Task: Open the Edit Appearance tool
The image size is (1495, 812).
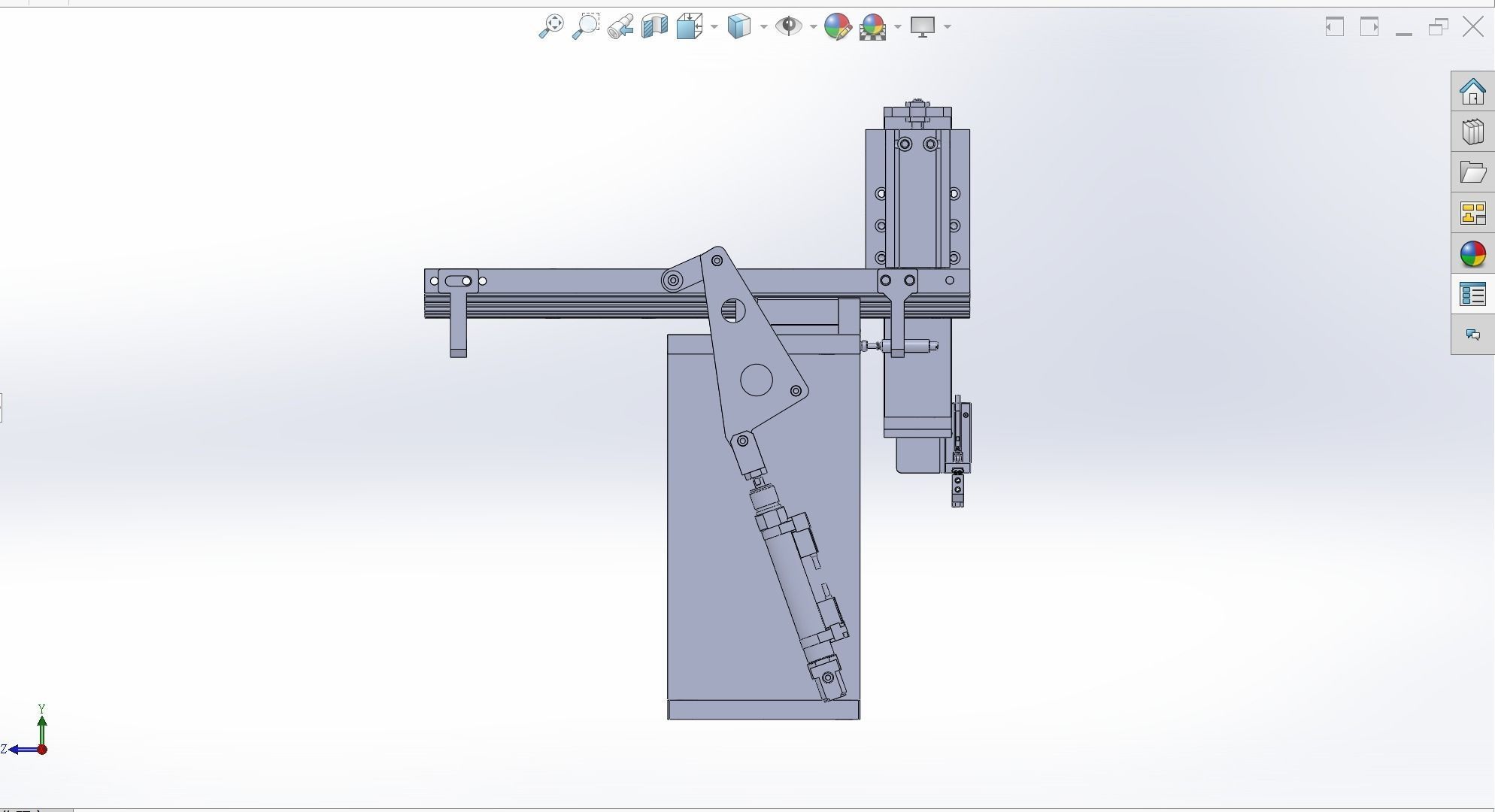Action: 837,26
